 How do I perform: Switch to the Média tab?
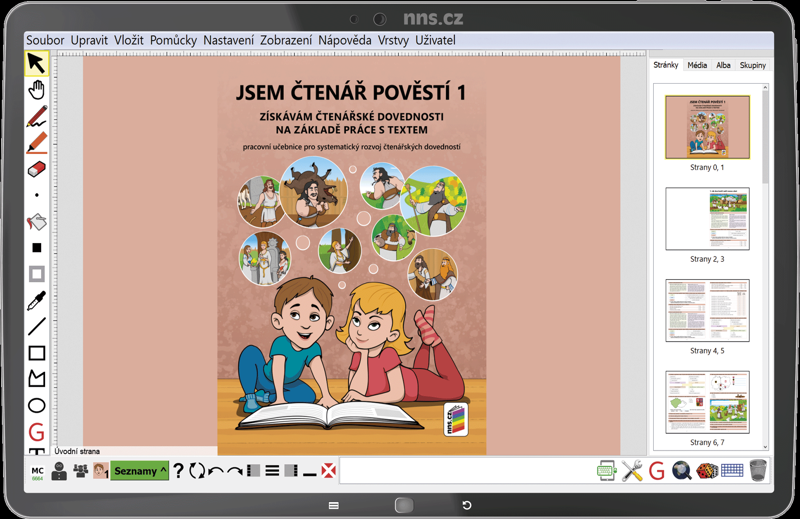(697, 65)
